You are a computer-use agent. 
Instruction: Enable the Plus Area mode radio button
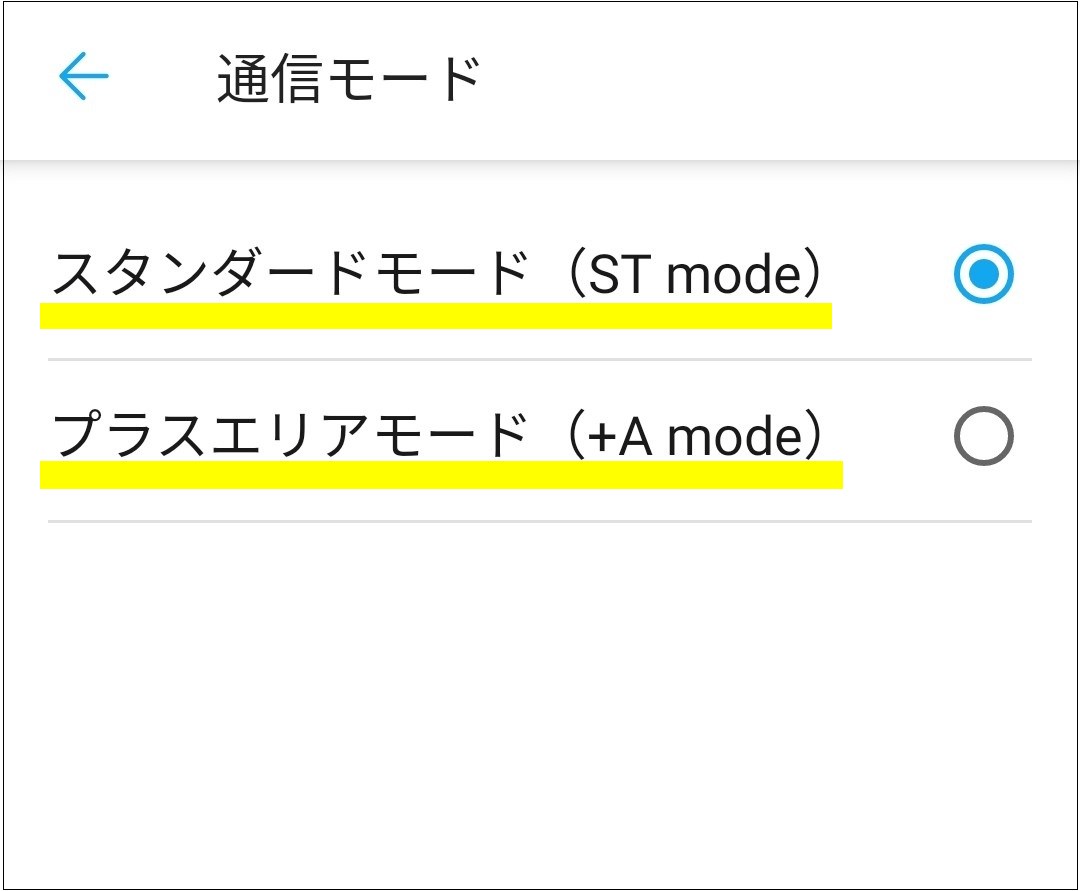[x=983, y=436]
